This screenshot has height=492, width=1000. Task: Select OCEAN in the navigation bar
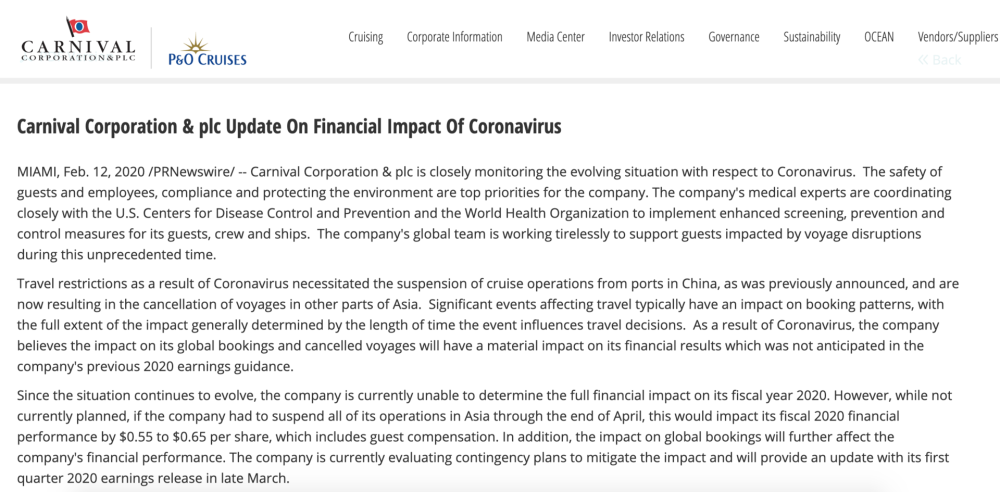click(879, 37)
